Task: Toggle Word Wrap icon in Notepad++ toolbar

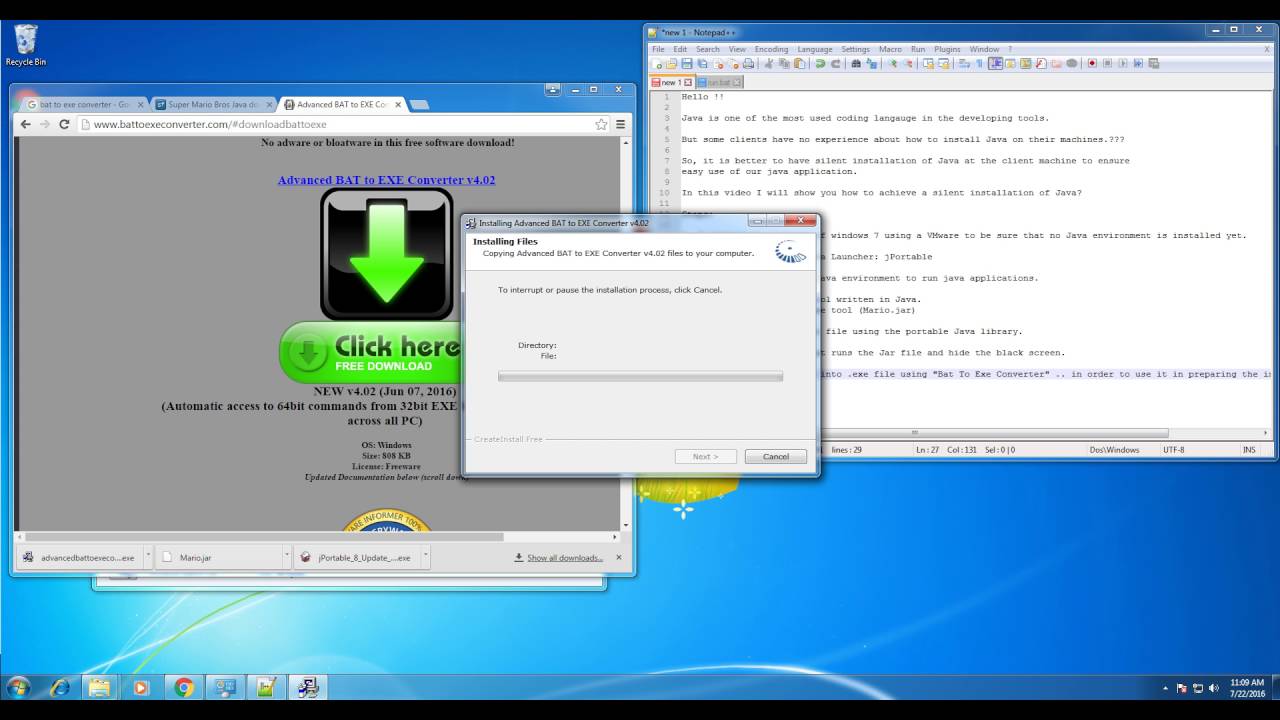Action: pyautogui.click(x=963, y=63)
